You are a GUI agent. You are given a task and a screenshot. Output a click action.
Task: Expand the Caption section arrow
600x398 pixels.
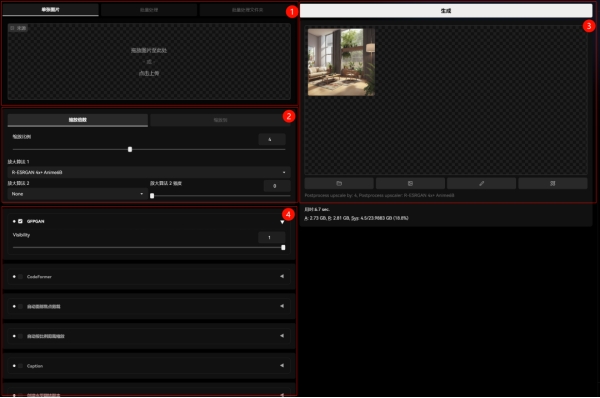tap(282, 365)
